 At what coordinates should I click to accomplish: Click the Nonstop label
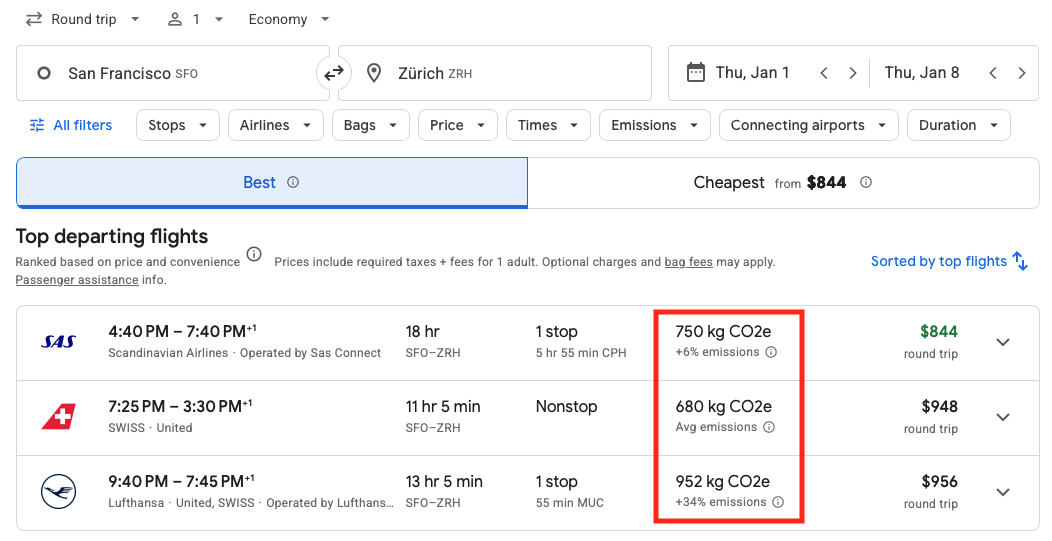[x=566, y=407]
